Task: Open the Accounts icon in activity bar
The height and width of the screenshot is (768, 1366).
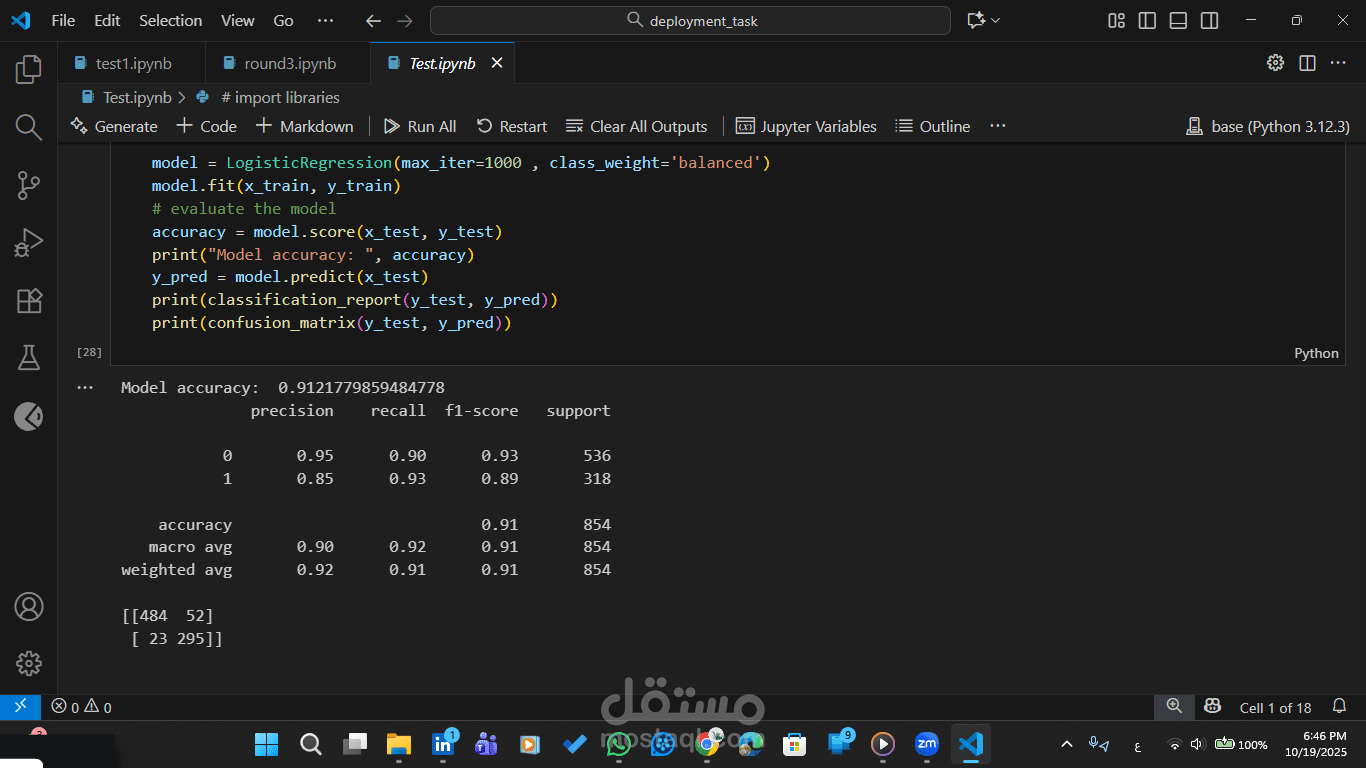Action: [x=29, y=606]
